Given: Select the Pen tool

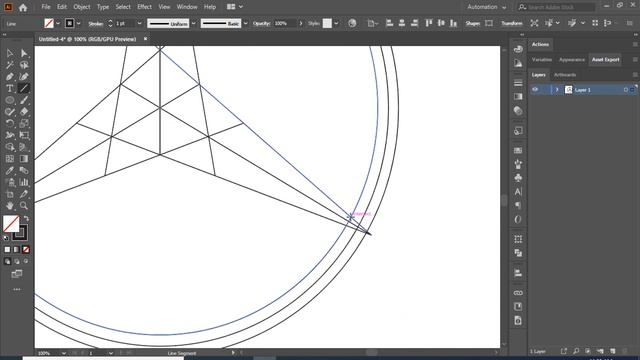Looking at the screenshot, I should (x=10, y=77).
